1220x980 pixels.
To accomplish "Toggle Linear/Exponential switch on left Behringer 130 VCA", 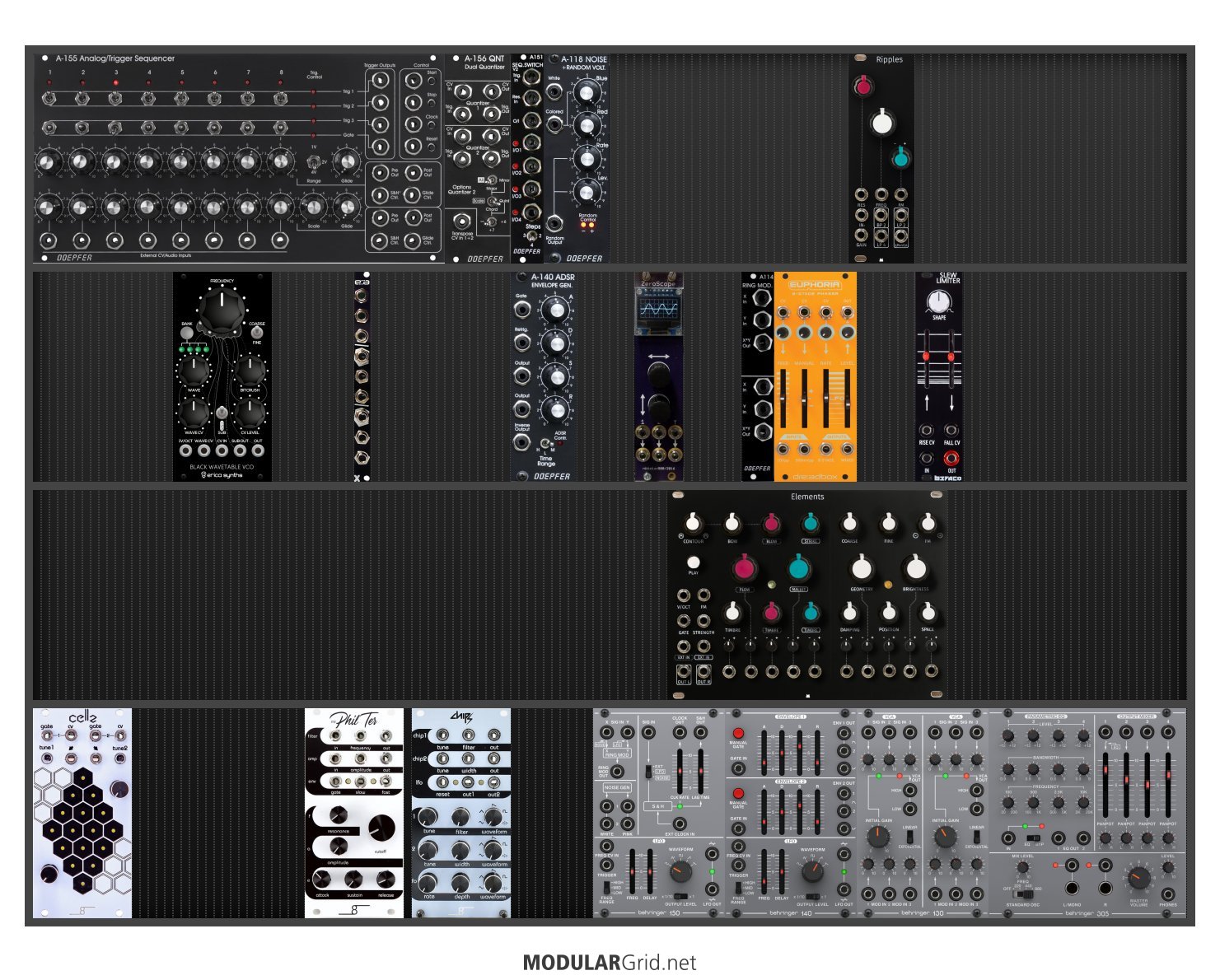I will pos(910,838).
